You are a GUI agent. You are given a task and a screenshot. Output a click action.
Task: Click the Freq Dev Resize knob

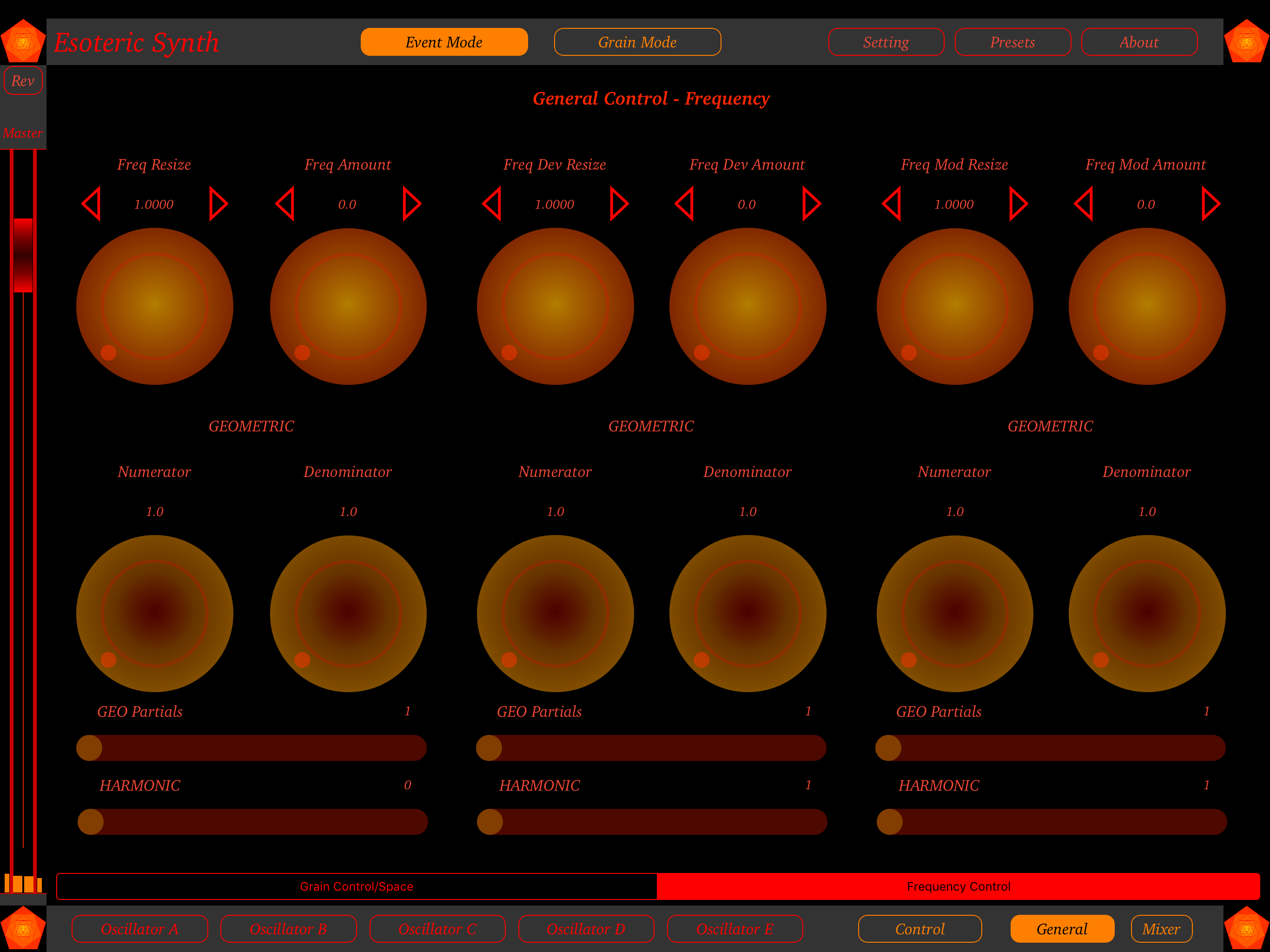555,306
